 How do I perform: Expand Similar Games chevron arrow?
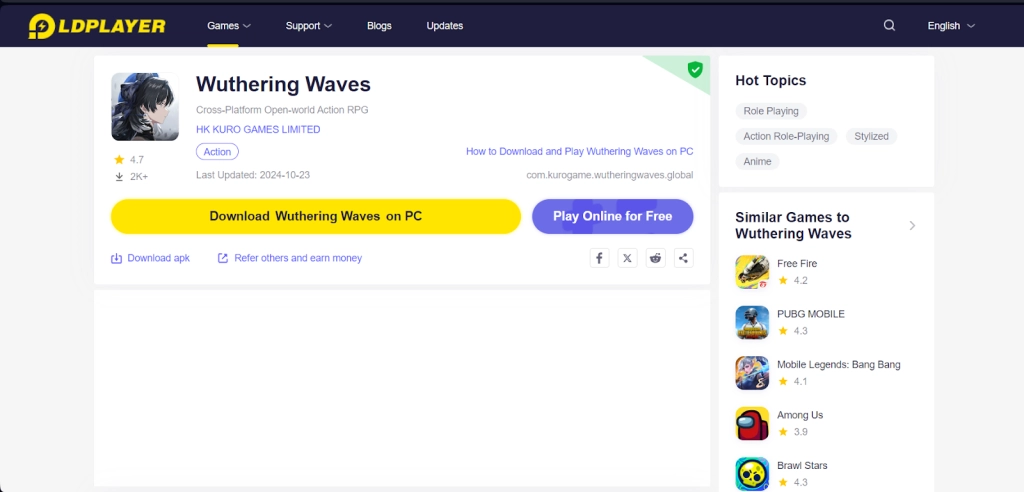912,225
